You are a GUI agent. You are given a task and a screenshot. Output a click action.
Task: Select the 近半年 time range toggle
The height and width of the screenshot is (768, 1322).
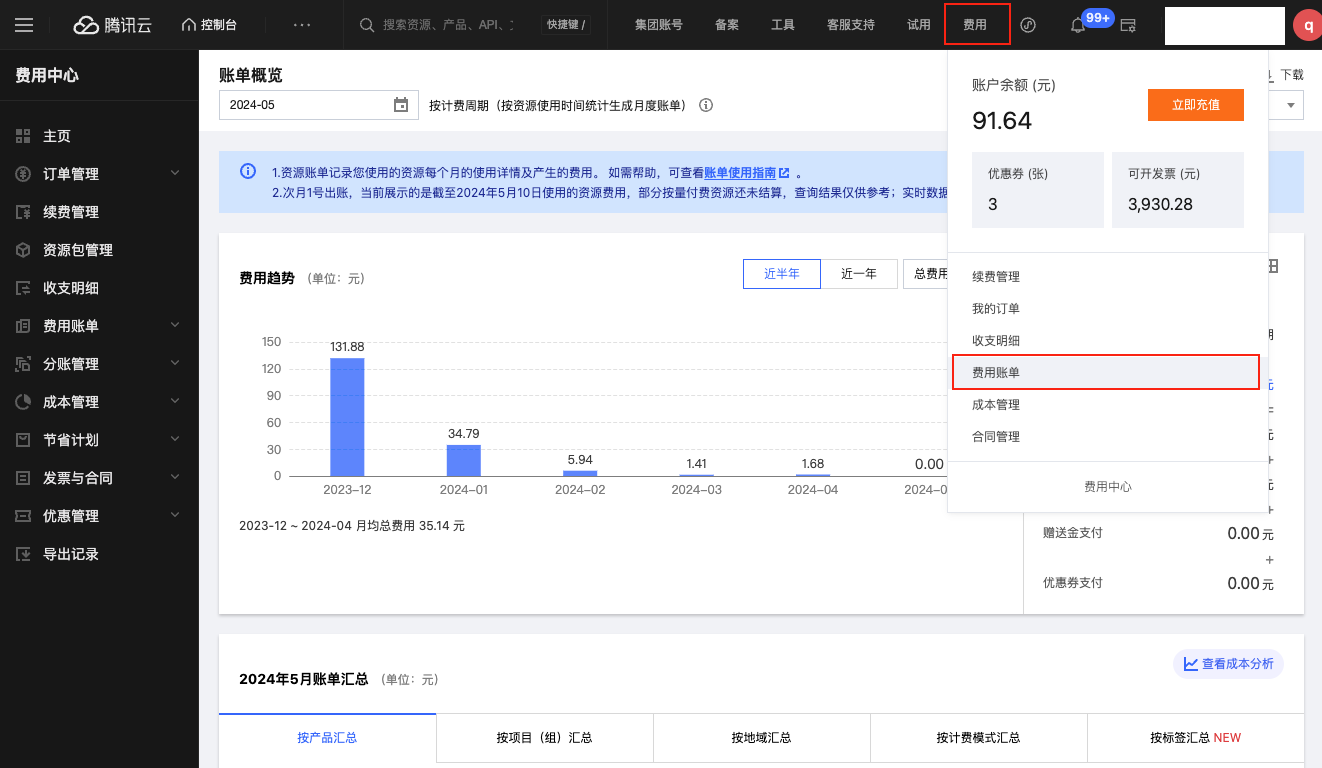point(781,274)
